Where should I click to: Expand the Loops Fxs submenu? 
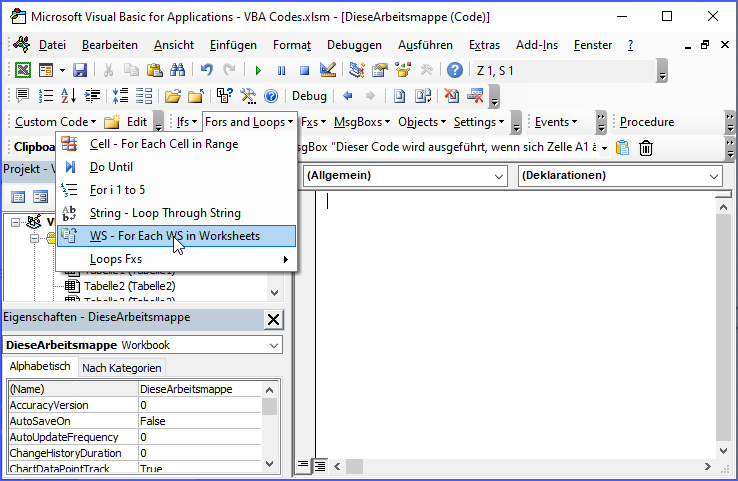(176, 259)
